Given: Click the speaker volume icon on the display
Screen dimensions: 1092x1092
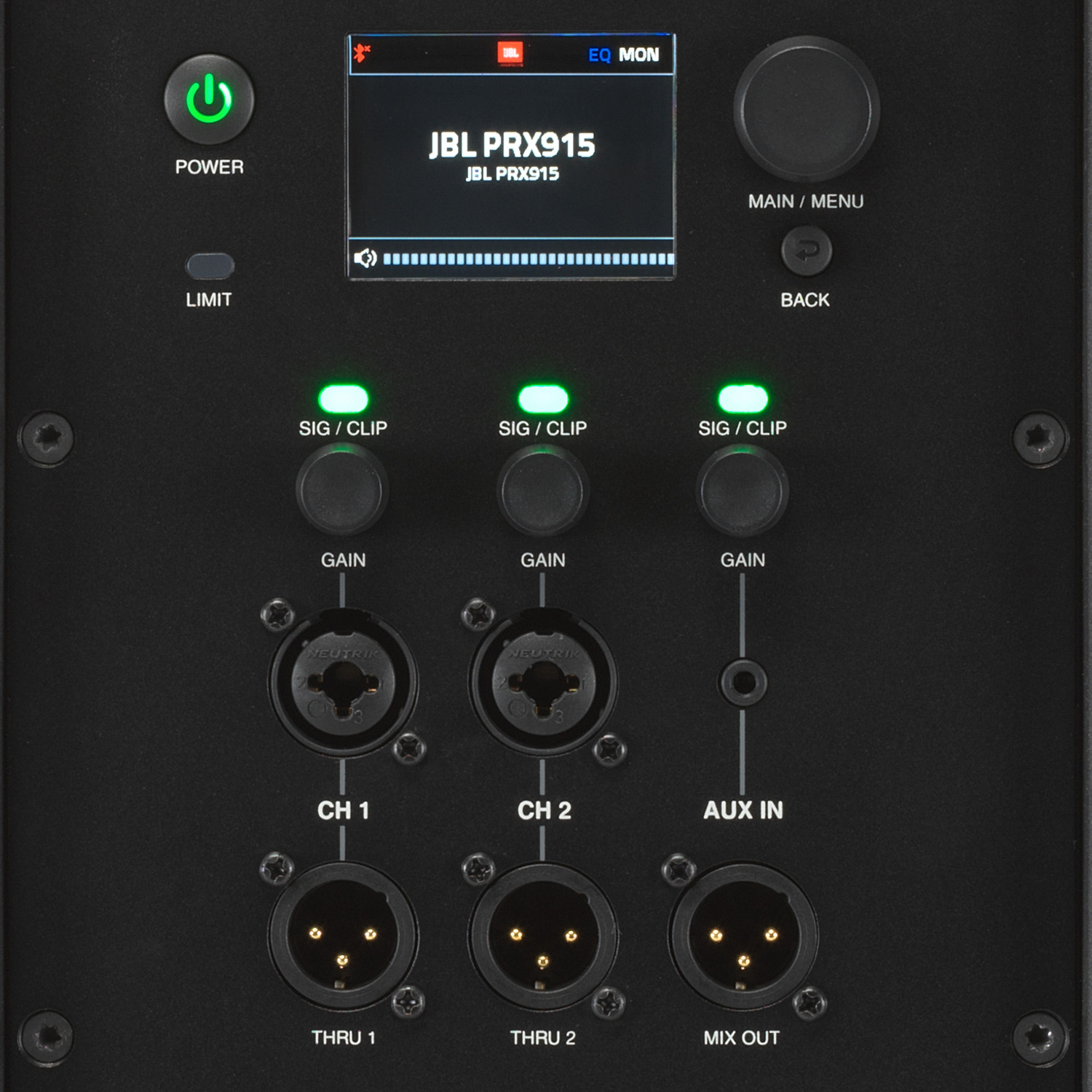Looking at the screenshot, I should [365, 258].
